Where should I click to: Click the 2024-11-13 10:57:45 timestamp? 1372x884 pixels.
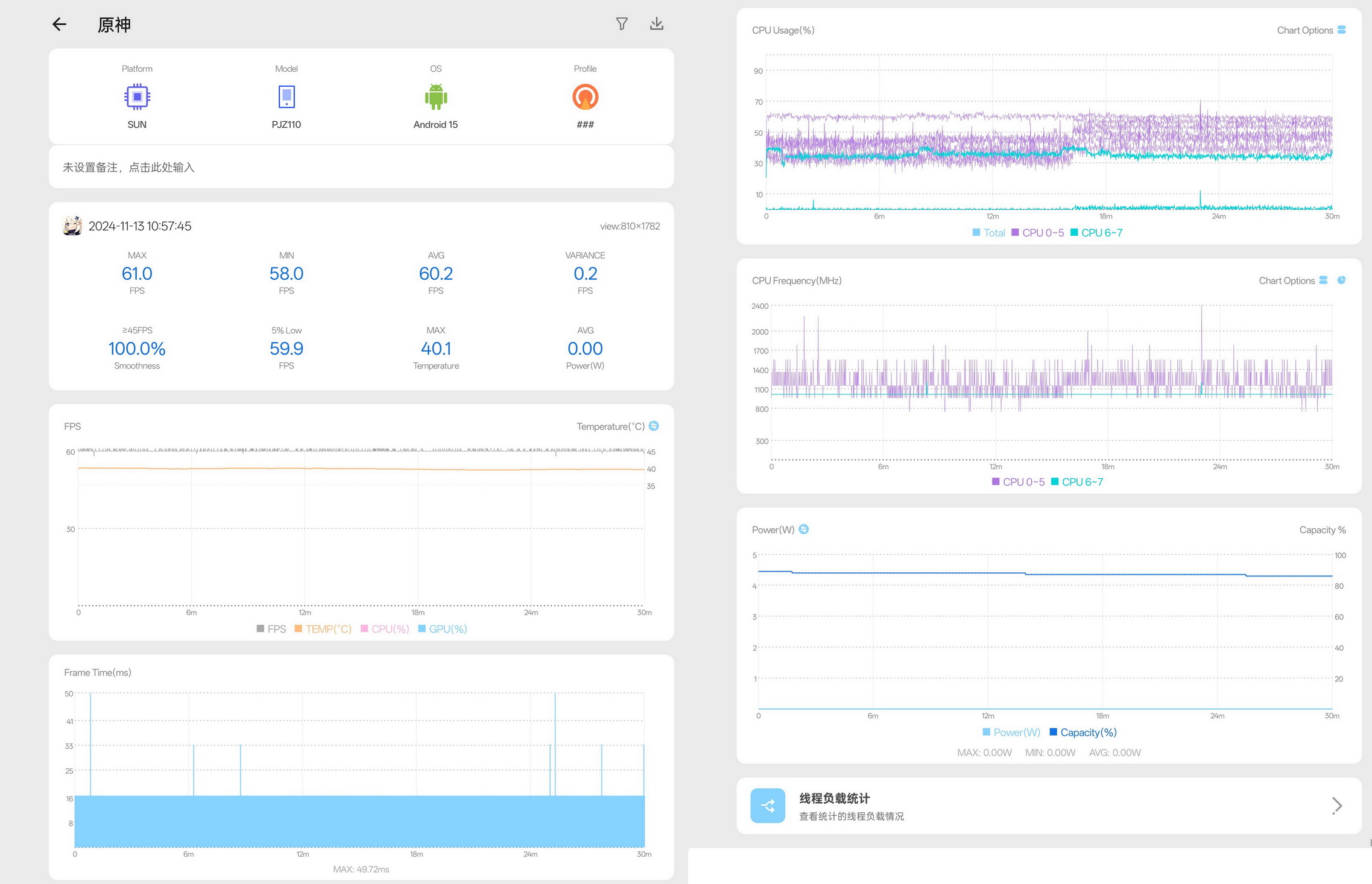point(140,226)
